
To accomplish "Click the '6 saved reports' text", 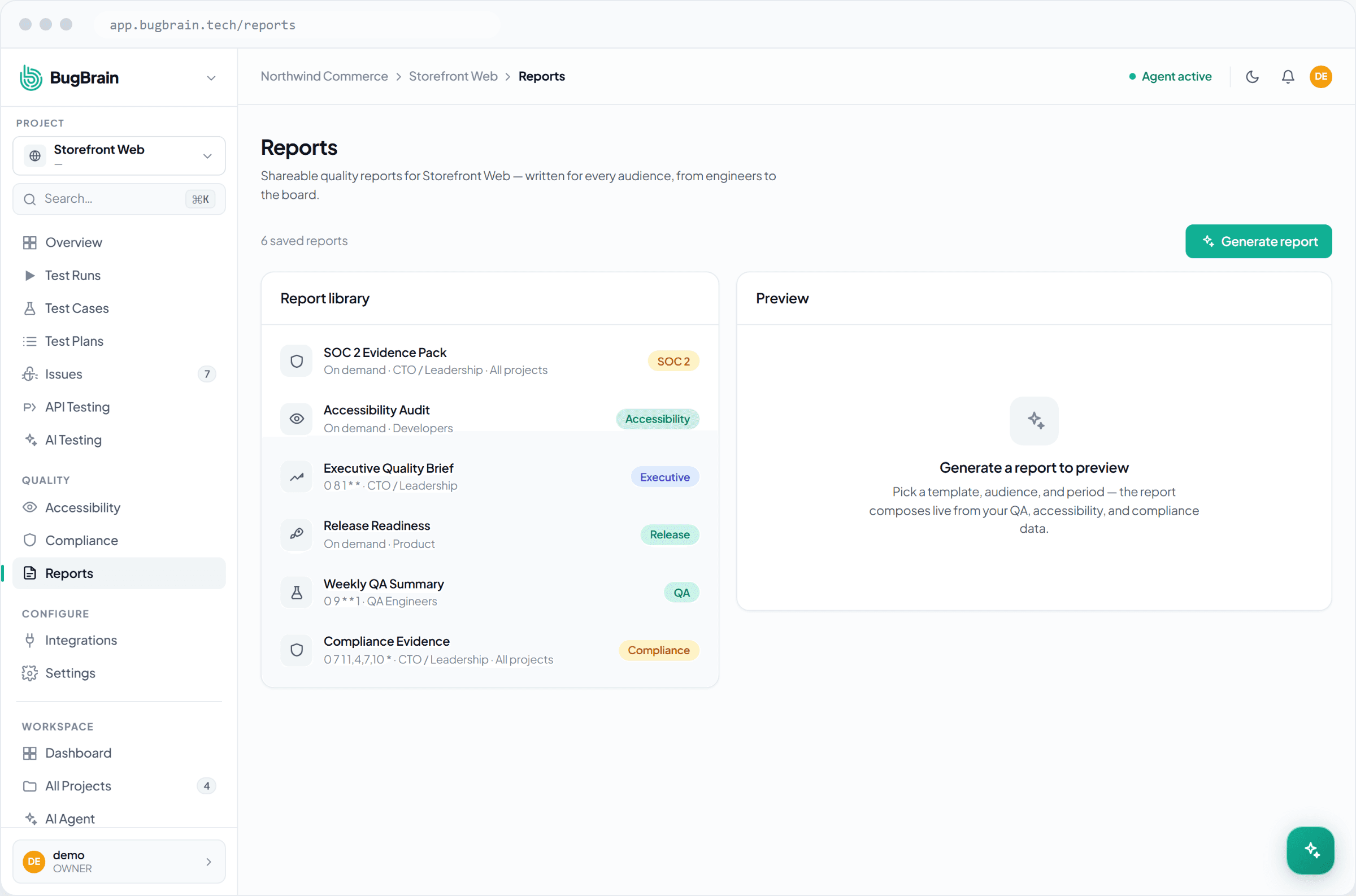I will tap(304, 241).
